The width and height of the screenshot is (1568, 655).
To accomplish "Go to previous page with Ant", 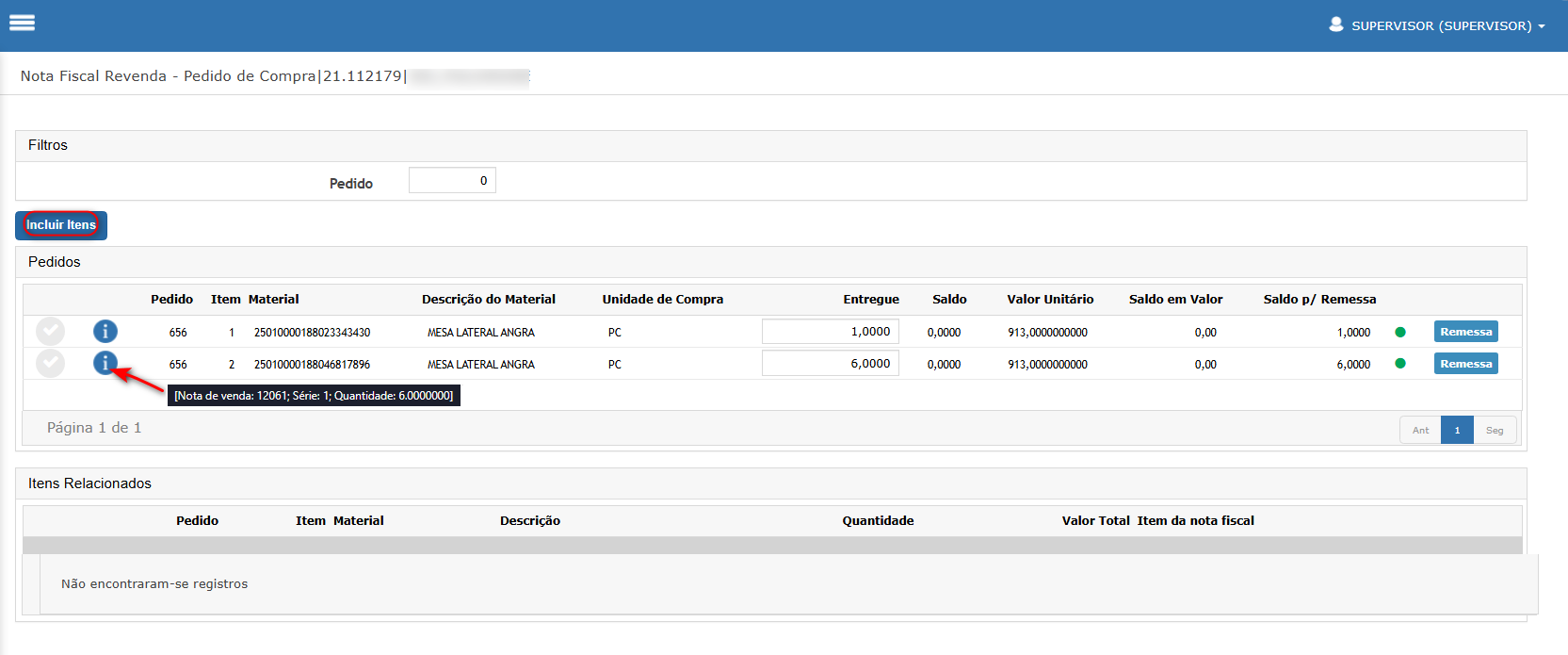I will pyautogui.click(x=1420, y=431).
